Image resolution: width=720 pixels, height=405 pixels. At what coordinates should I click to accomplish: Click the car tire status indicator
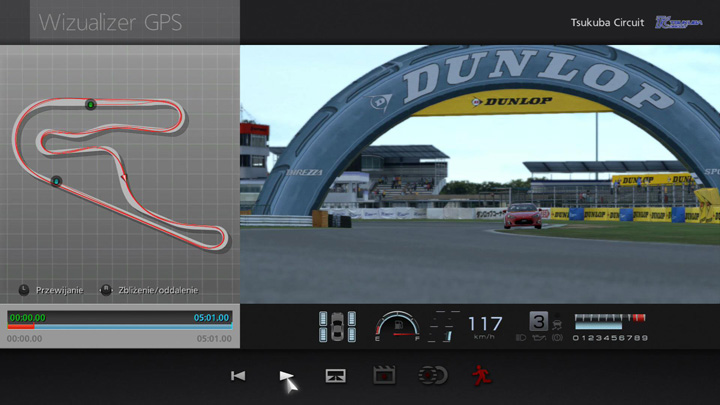[x=337, y=326]
